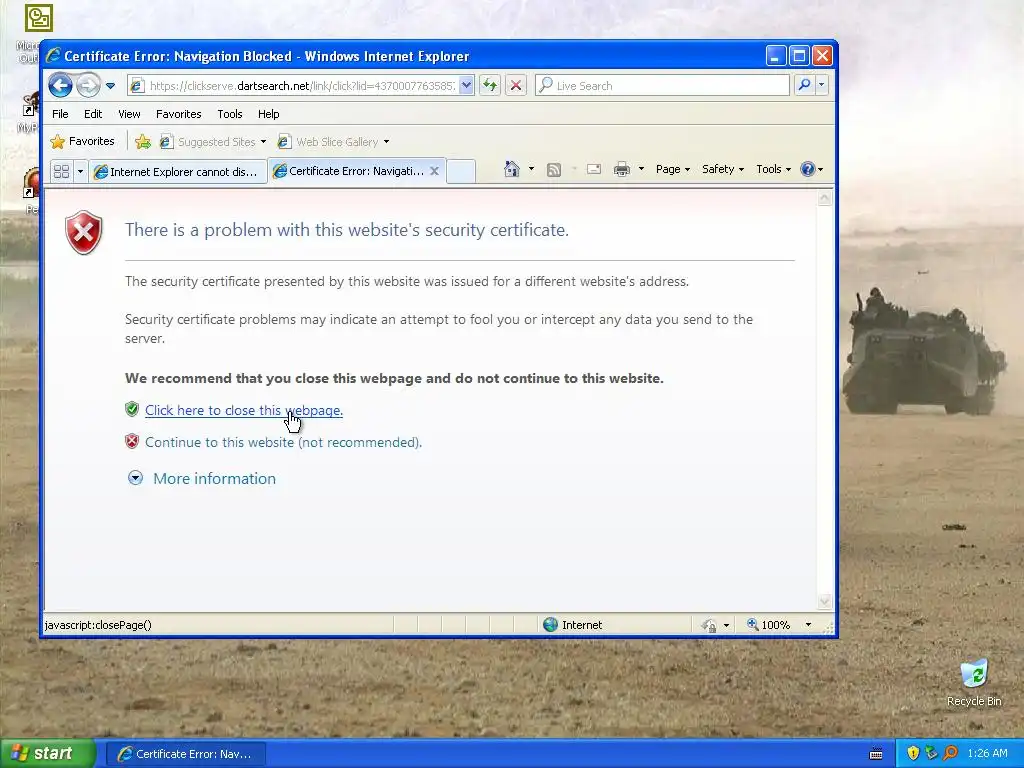Open the Safety command menu

(723, 169)
